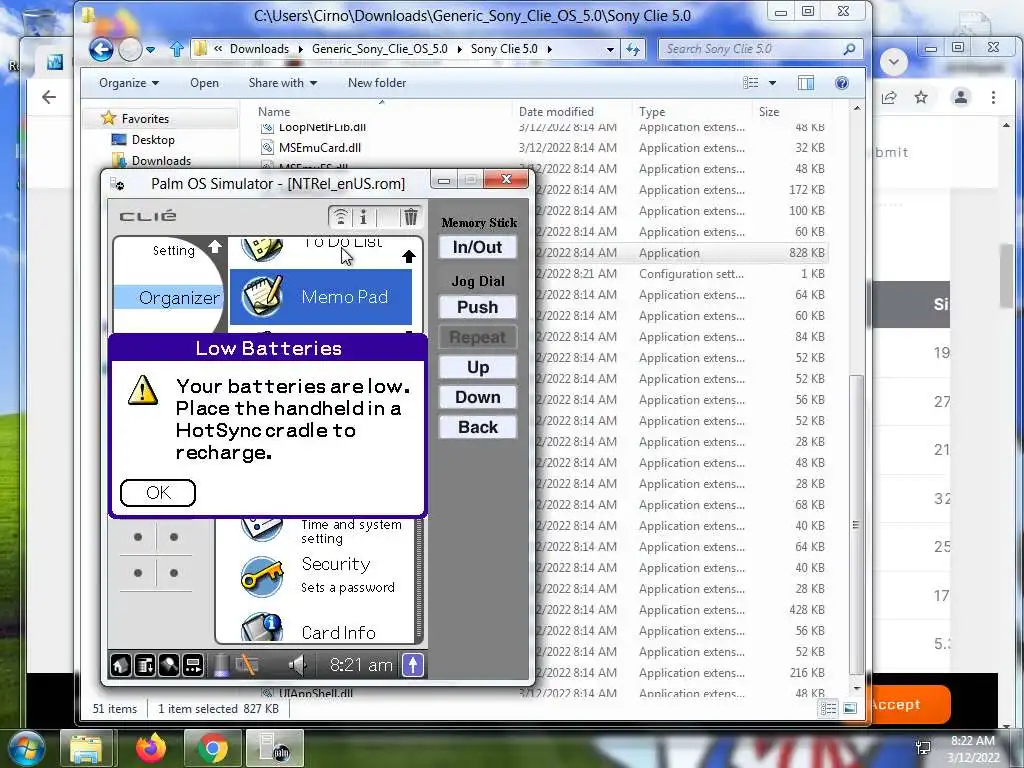Tap the blue up-arrow icon beside the clock
The width and height of the screenshot is (1024, 768).
413,665
